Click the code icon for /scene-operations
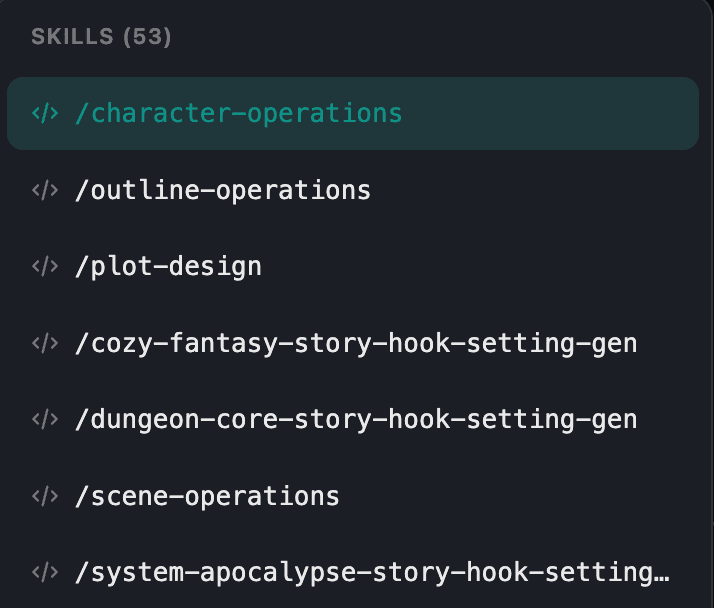The image size is (714, 608). [x=44, y=496]
